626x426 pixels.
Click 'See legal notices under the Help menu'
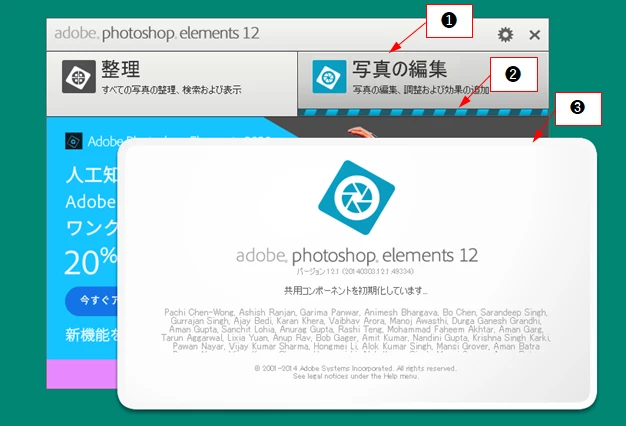(356, 376)
